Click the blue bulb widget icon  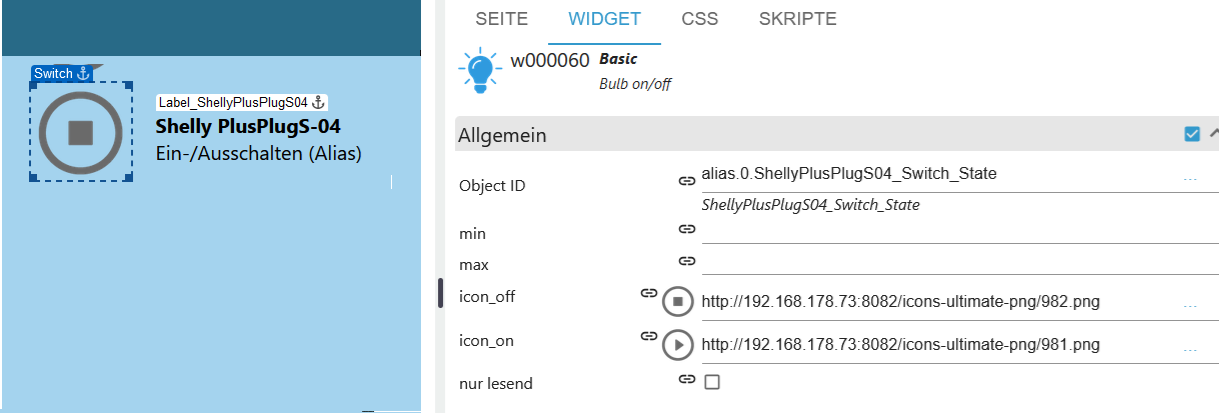479,69
